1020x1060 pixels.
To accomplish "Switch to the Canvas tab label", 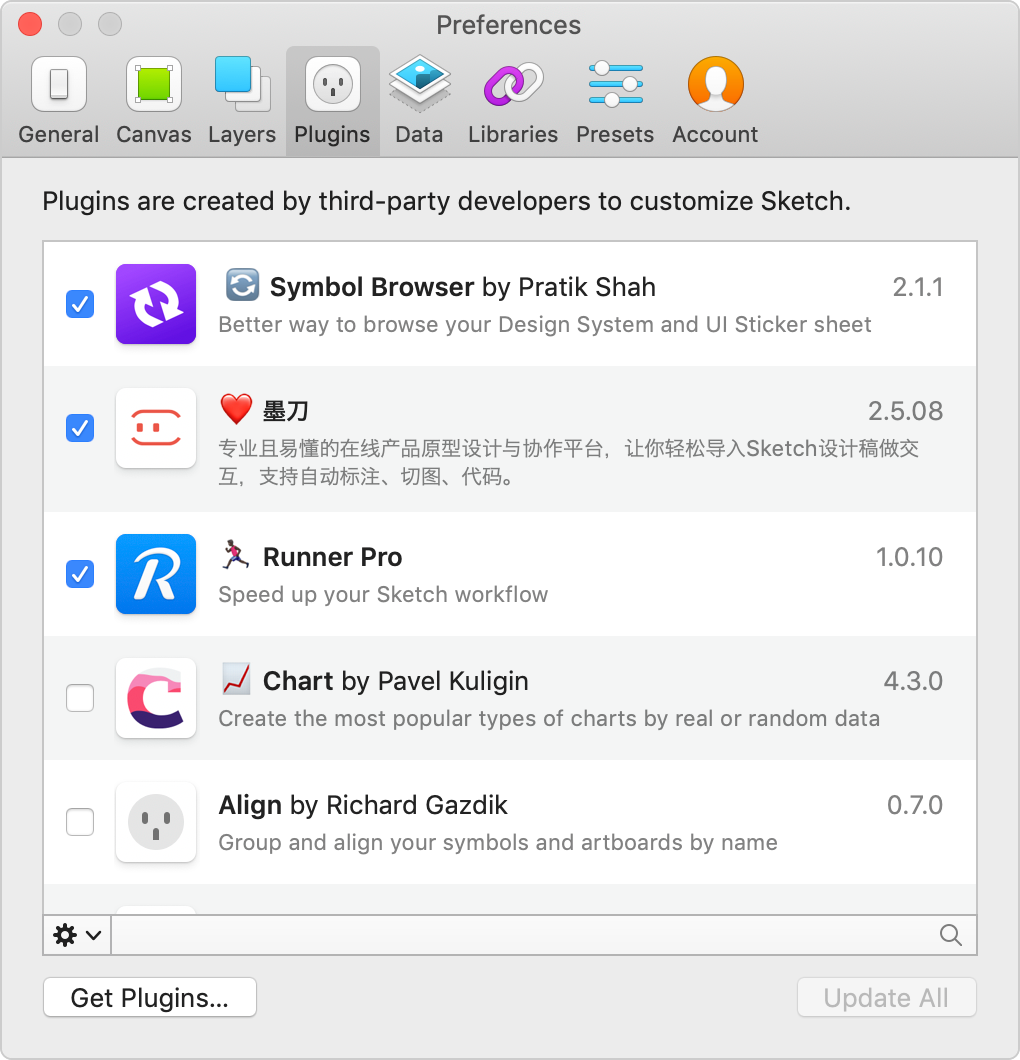I will point(154,135).
